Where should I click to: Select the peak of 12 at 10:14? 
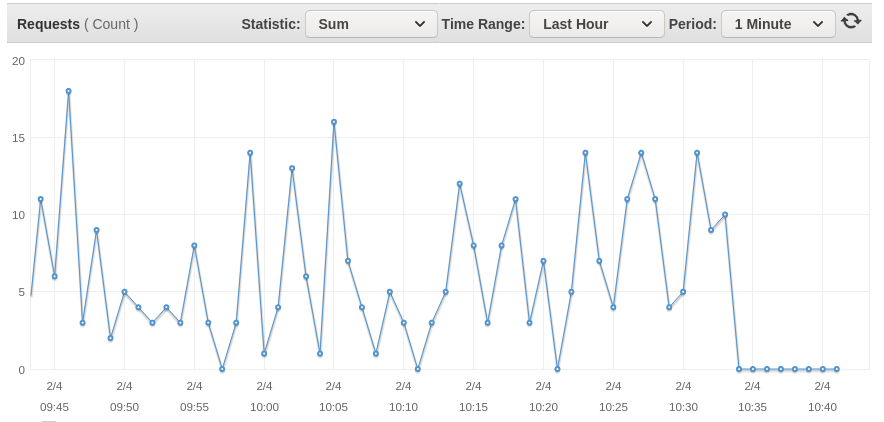pyautogui.click(x=459, y=184)
